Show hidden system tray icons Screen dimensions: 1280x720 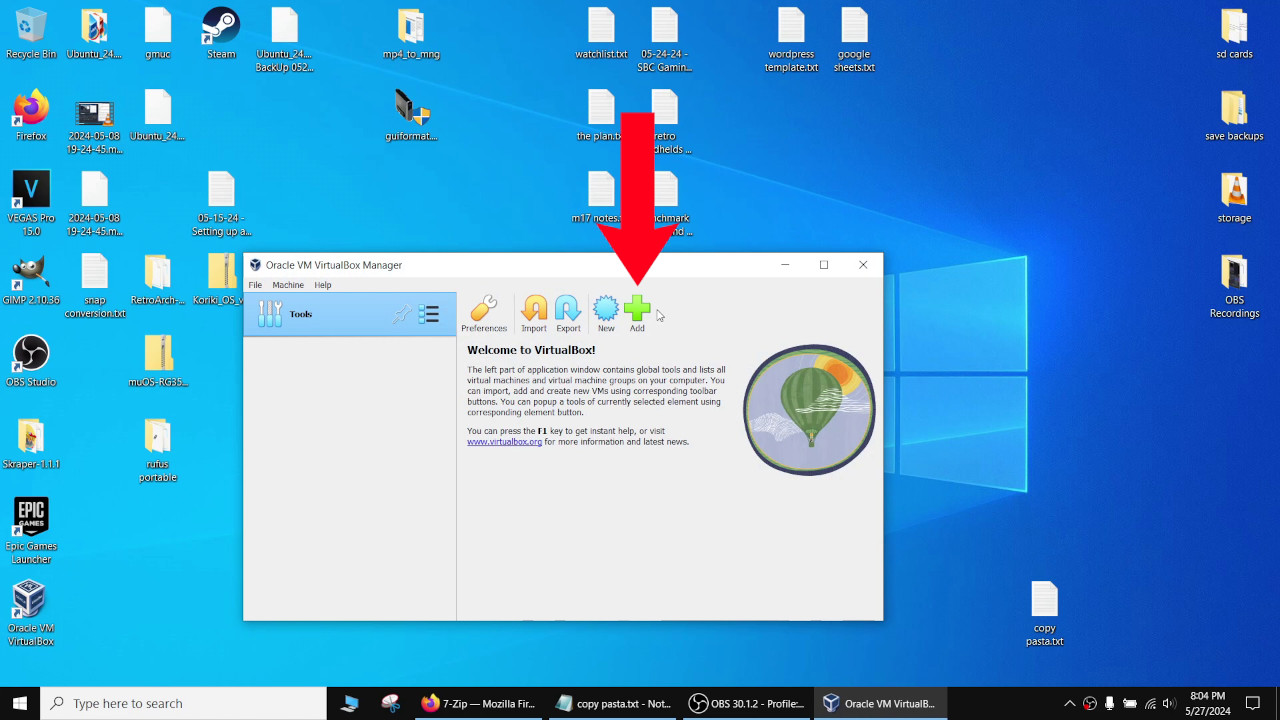tap(1069, 703)
